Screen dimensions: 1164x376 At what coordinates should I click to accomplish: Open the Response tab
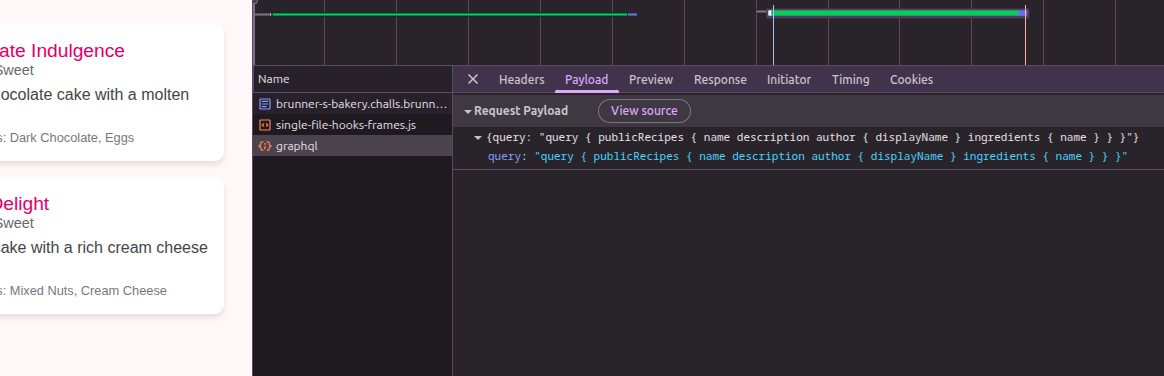(720, 79)
